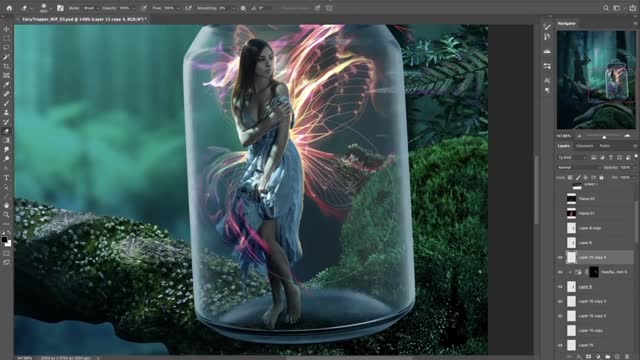
Task: Select the Hand tool
Action: click(x=6, y=205)
